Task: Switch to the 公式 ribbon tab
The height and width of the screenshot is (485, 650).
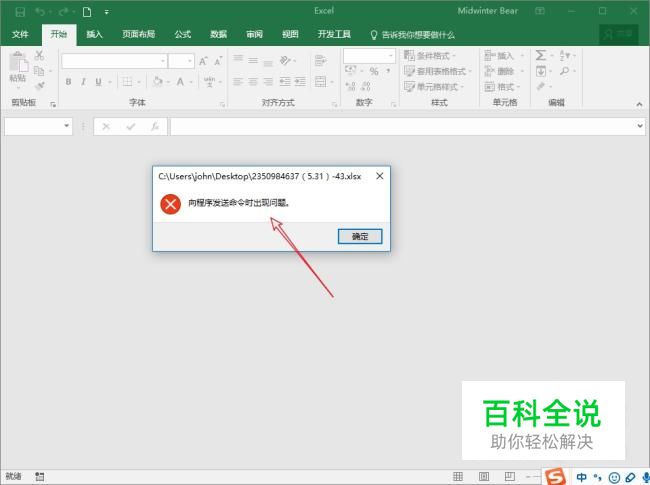Action: click(182, 34)
